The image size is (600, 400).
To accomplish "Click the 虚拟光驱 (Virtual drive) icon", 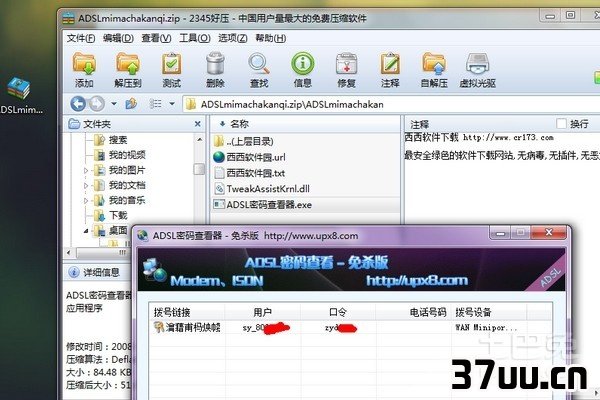I will [478, 70].
